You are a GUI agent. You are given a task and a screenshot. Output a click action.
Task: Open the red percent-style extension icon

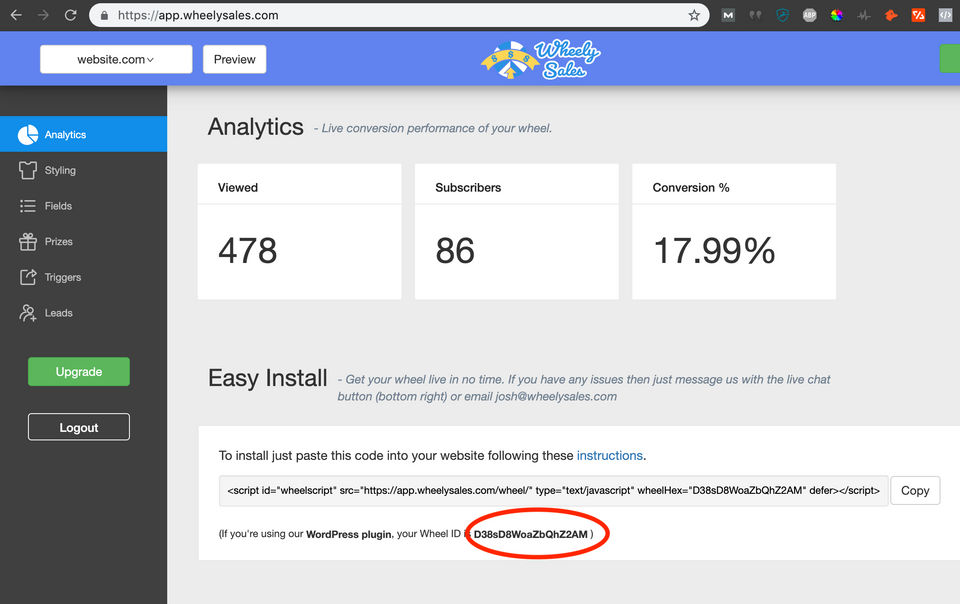tap(918, 16)
